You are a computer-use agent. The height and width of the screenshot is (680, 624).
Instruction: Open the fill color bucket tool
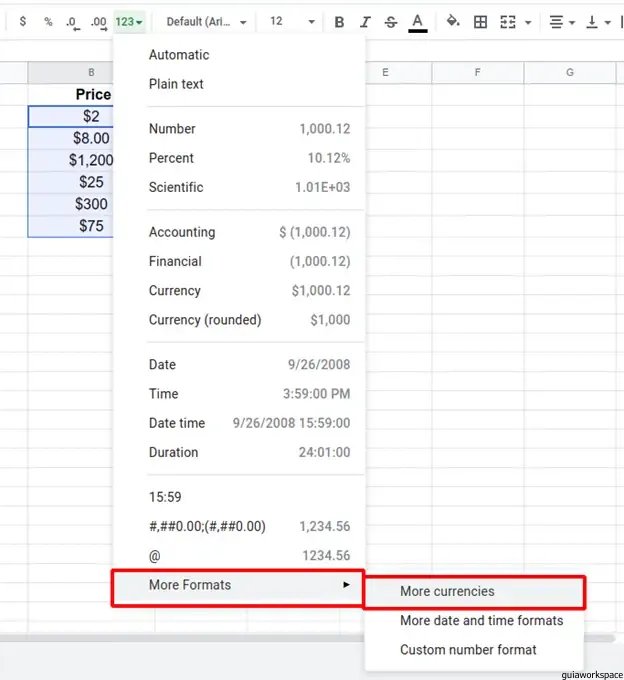453,21
